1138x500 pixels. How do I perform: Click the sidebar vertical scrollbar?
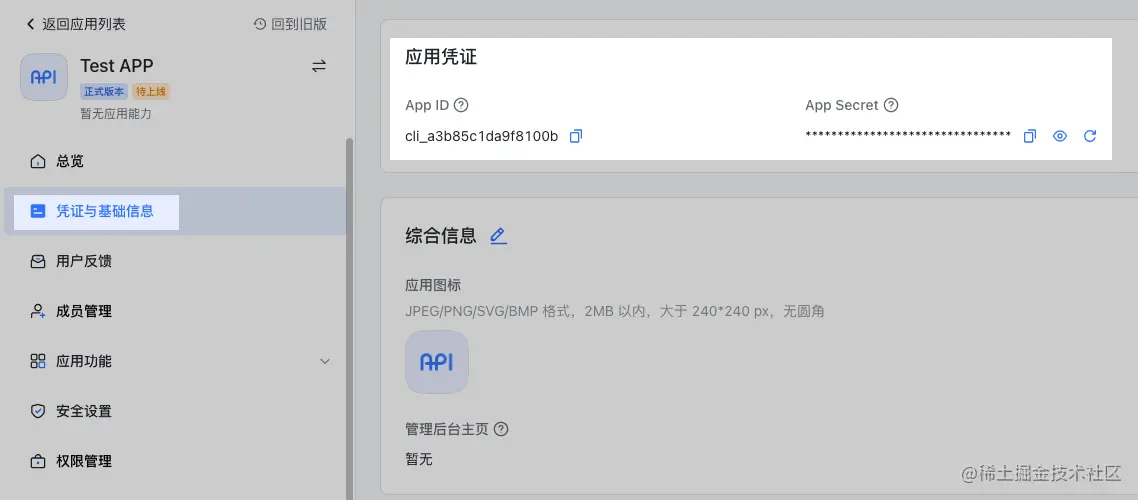(x=350, y=319)
